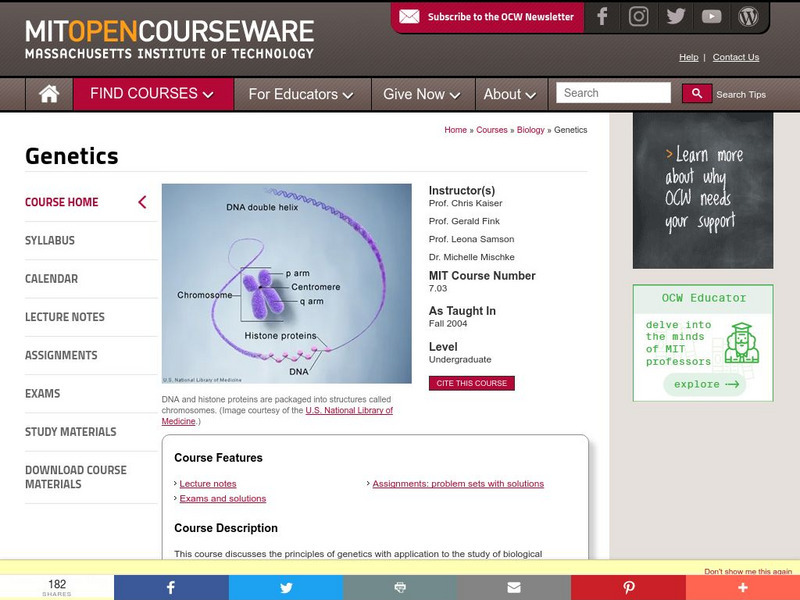Open Lecture notes course feature link
Viewport: 800px width, 600px height.
(208, 484)
